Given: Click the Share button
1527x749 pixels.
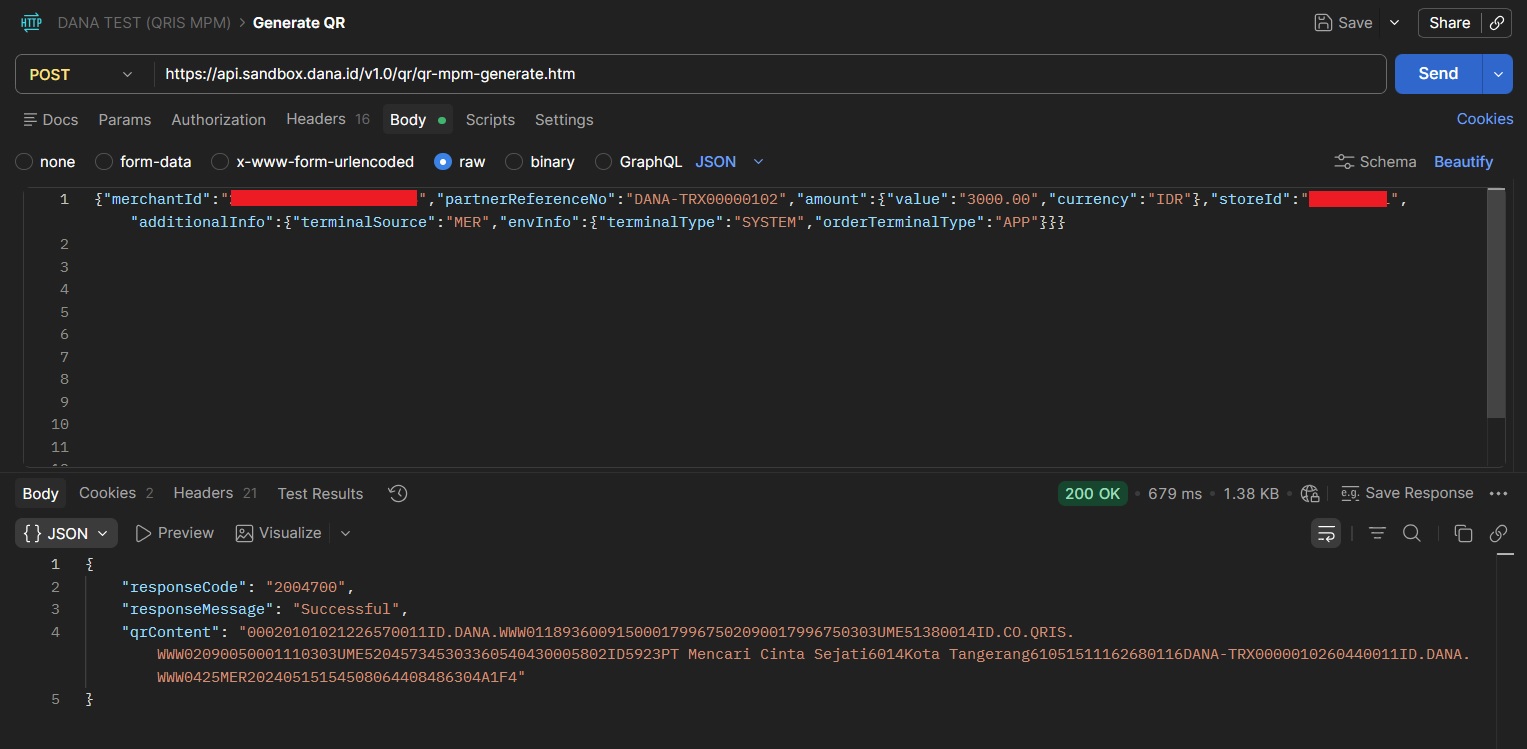Looking at the screenshot, I should [x=1449, y=22].
